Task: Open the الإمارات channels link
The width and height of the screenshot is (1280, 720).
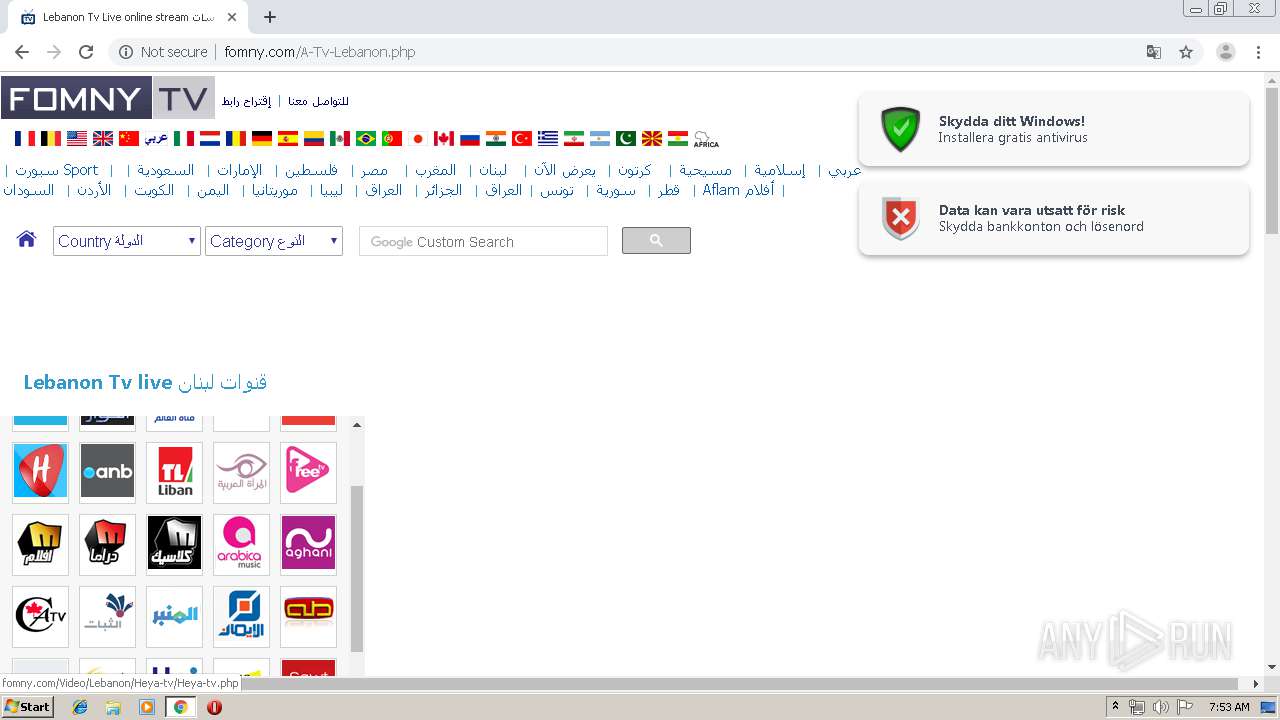Action: point(239,170)
